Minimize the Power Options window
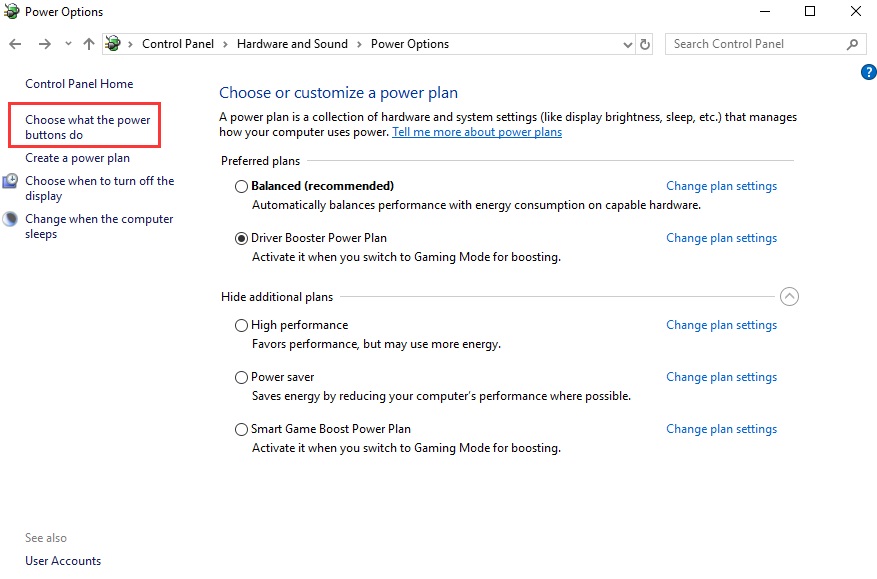 coord(765,11)
